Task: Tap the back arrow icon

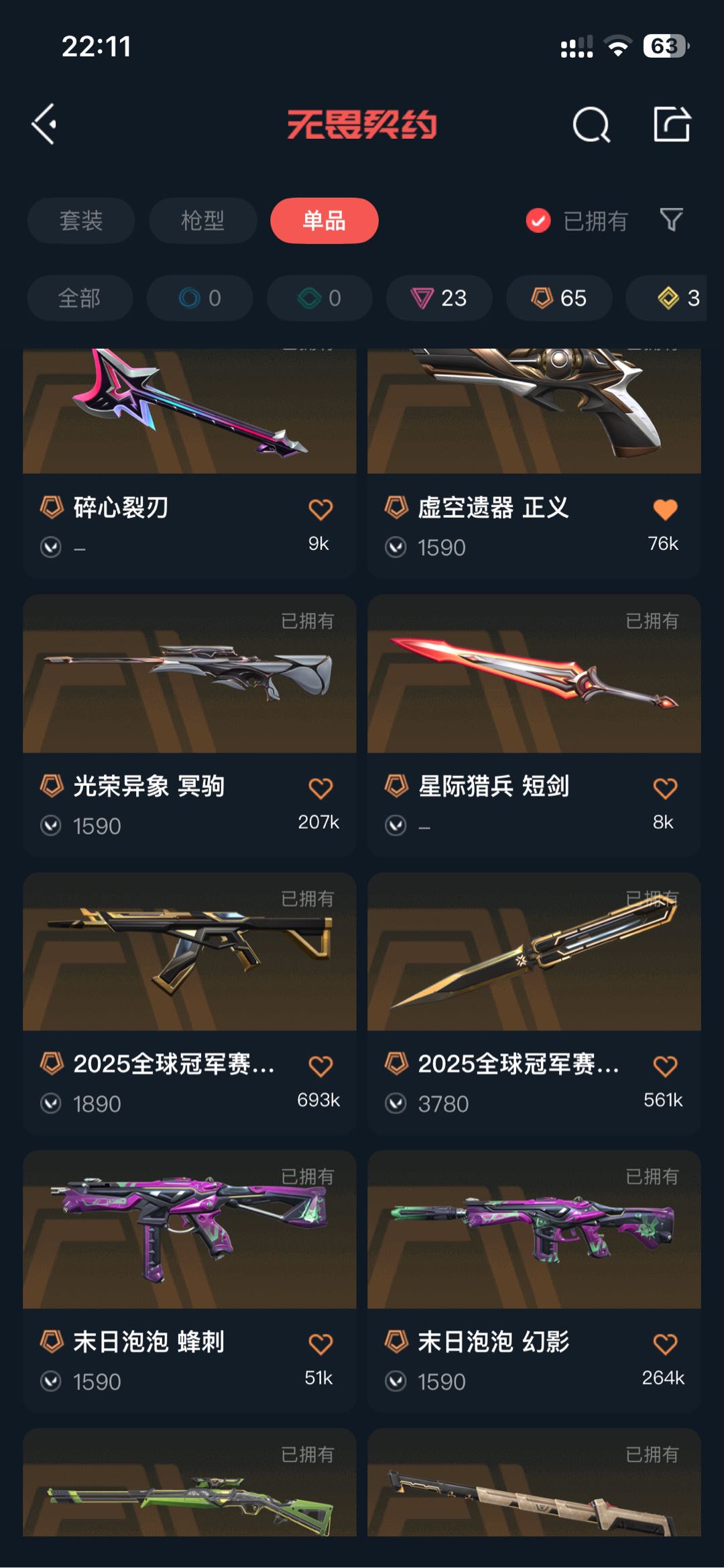Action: [44, 124]
